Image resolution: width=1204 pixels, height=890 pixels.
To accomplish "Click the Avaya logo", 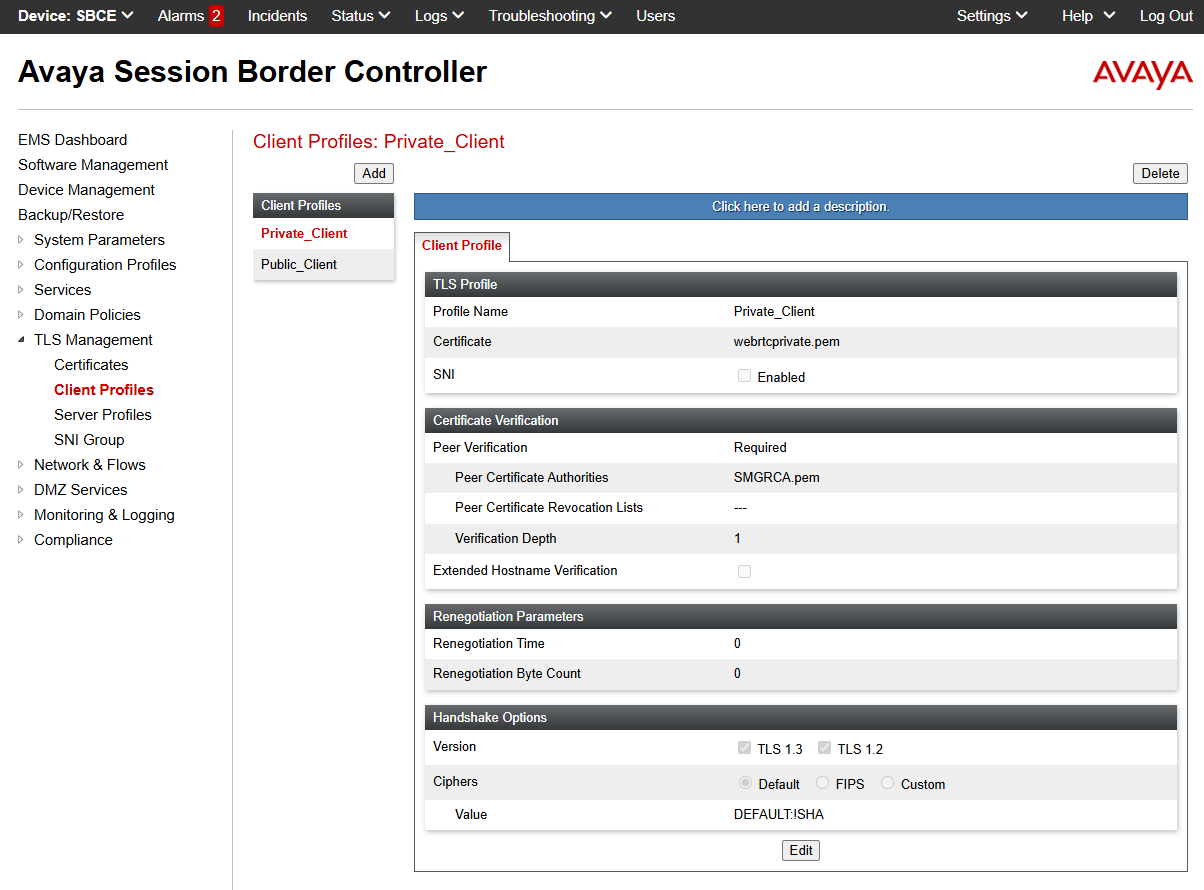I will click(1142, 74).
